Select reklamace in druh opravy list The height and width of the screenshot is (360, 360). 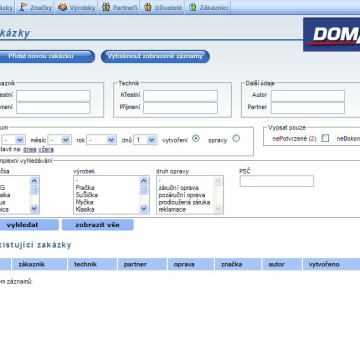point(172,210)
